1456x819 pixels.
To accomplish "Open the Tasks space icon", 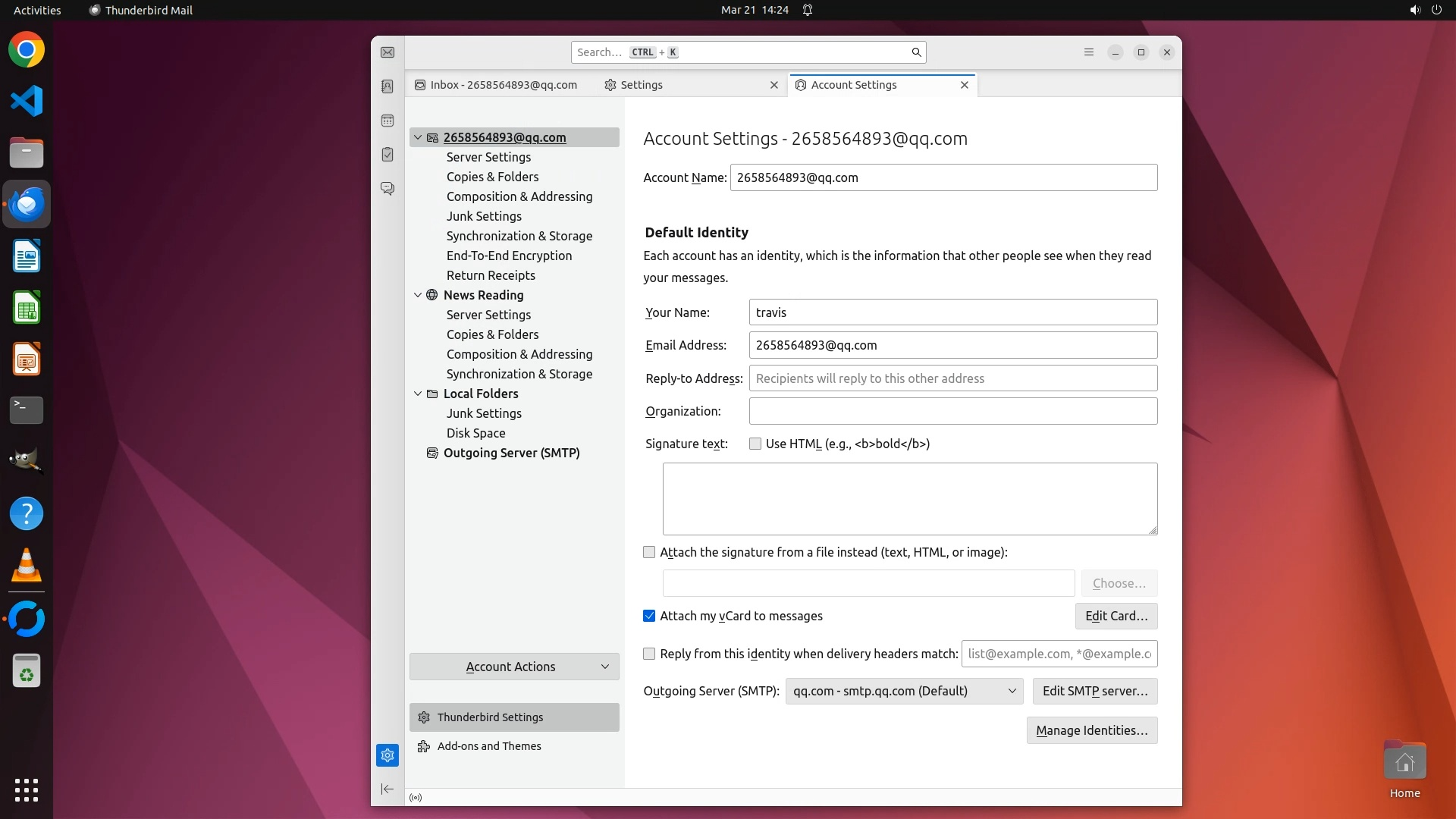I will (388, 155).
